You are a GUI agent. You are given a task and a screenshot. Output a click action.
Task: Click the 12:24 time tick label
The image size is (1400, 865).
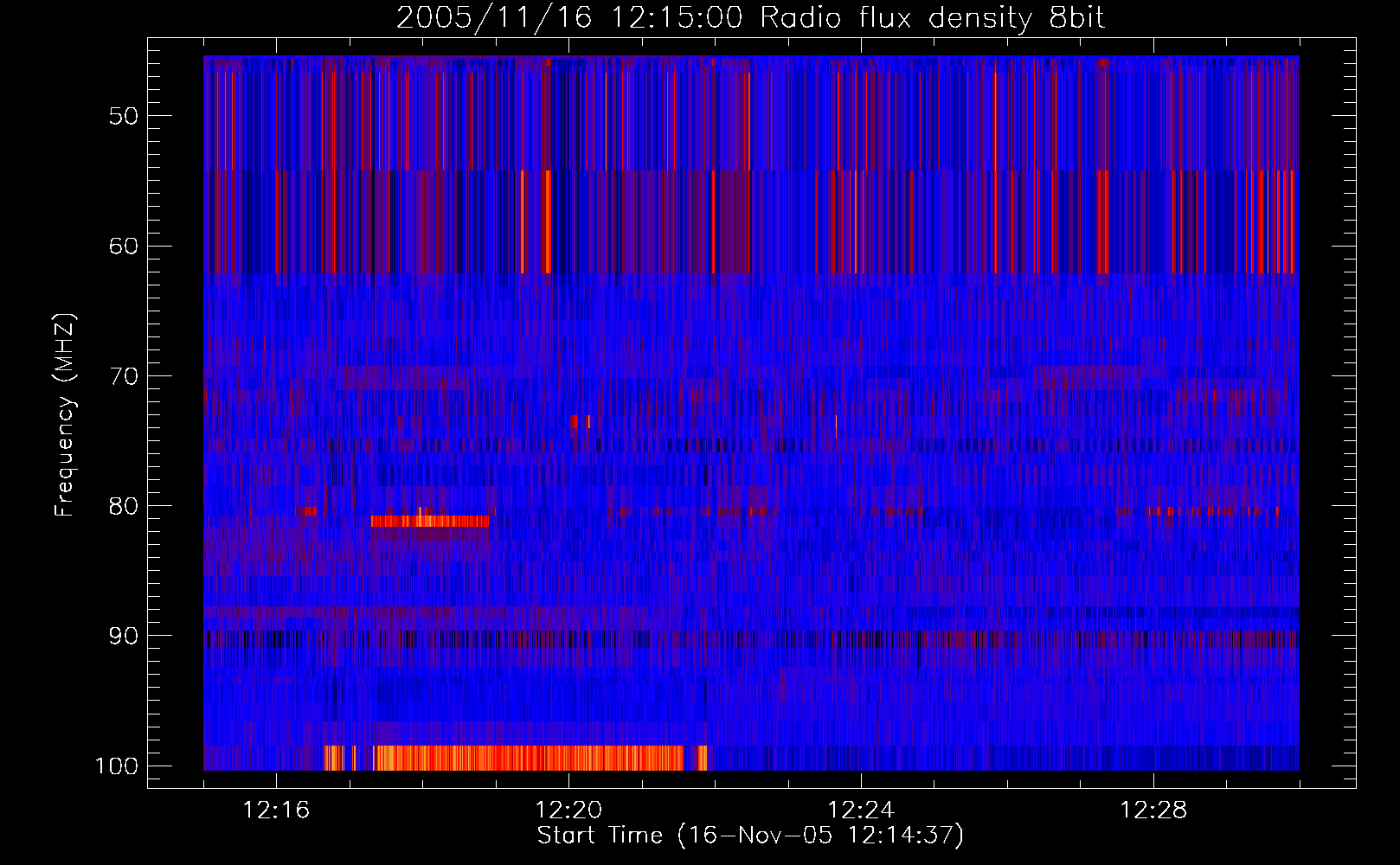861,811
